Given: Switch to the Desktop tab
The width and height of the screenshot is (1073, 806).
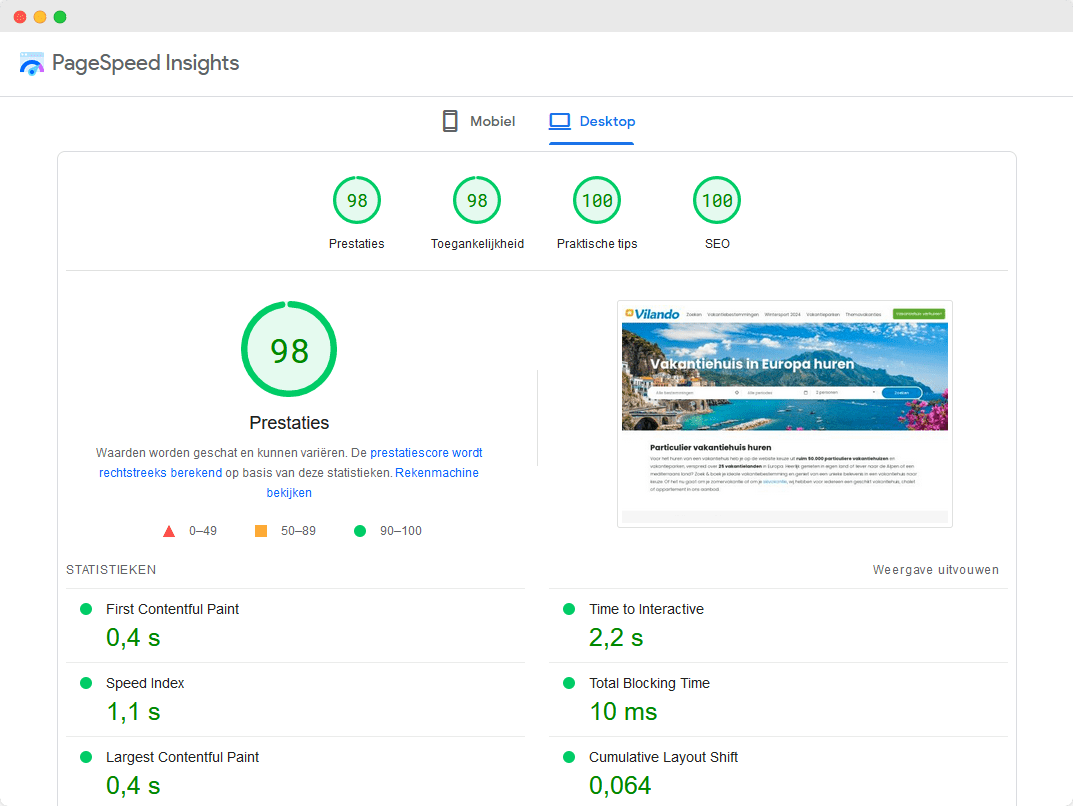Looking at the screenshot, I should tap(592, 121).
